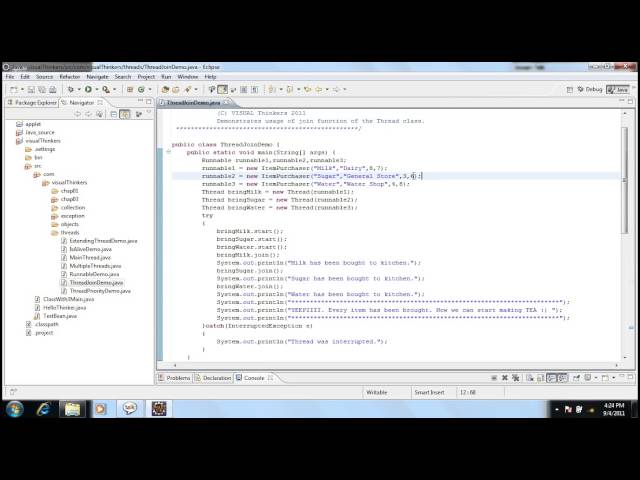This screenshot has height=480, width=640.
Task: Click the taskbar clock showing 4:24 PM
Action: point(614,409)
